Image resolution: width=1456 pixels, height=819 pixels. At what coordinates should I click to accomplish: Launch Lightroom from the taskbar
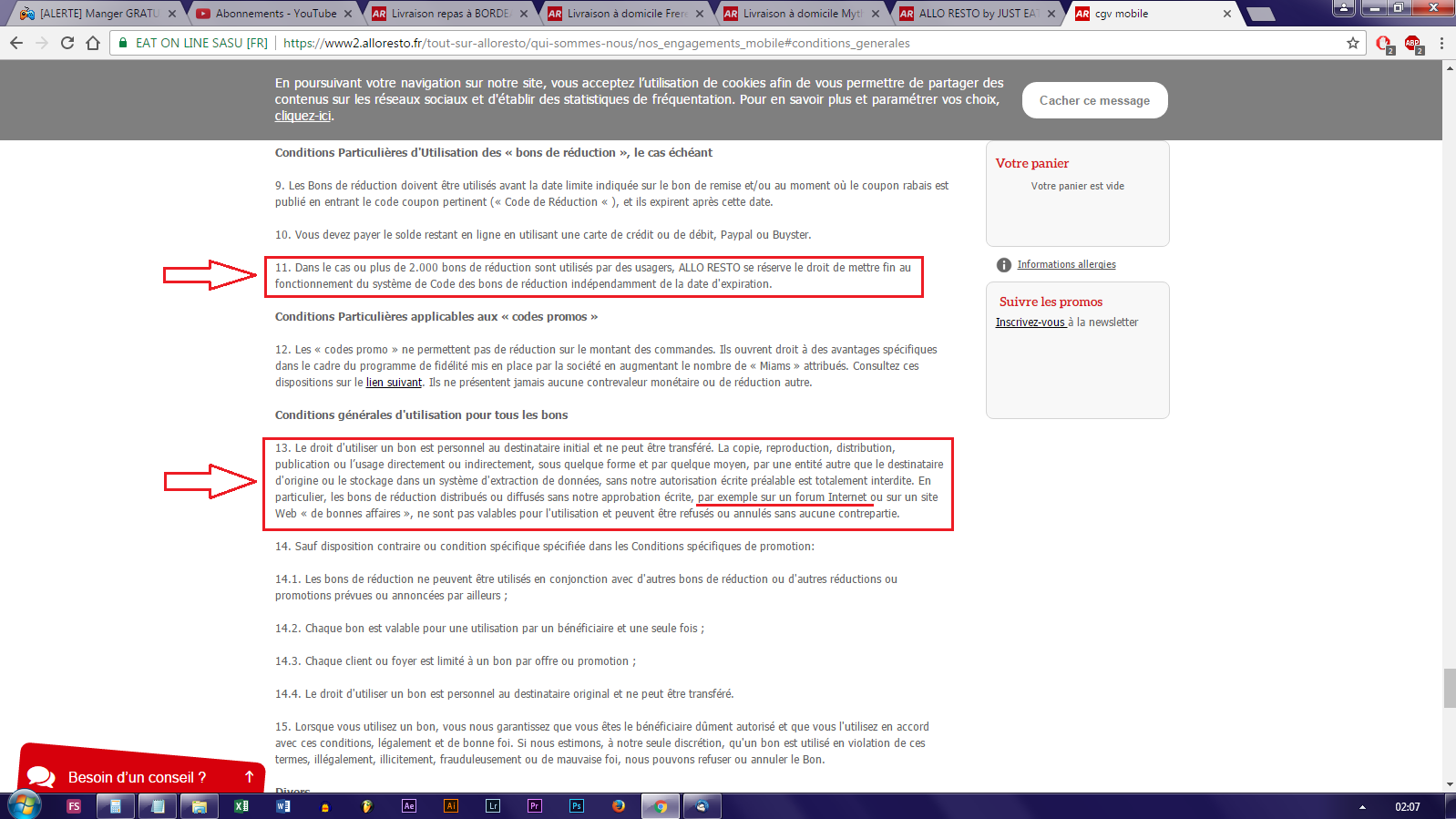pos(493,806)
